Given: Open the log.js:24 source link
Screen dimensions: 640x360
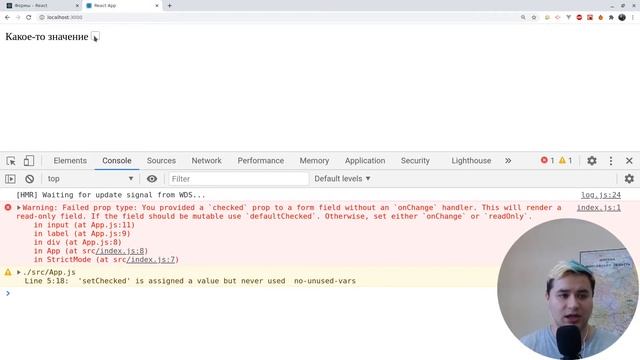Looking at the screenshot, I should pos(601,195).
